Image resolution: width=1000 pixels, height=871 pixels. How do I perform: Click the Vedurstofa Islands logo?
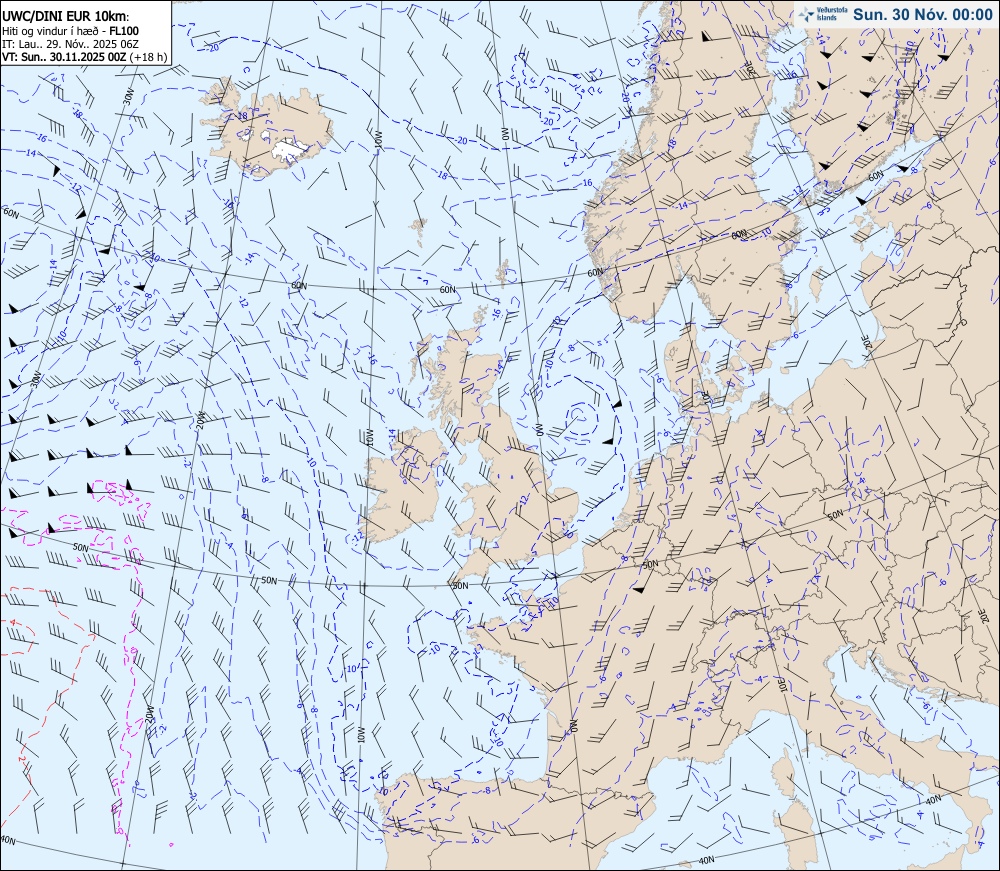(x=823, y=14)
